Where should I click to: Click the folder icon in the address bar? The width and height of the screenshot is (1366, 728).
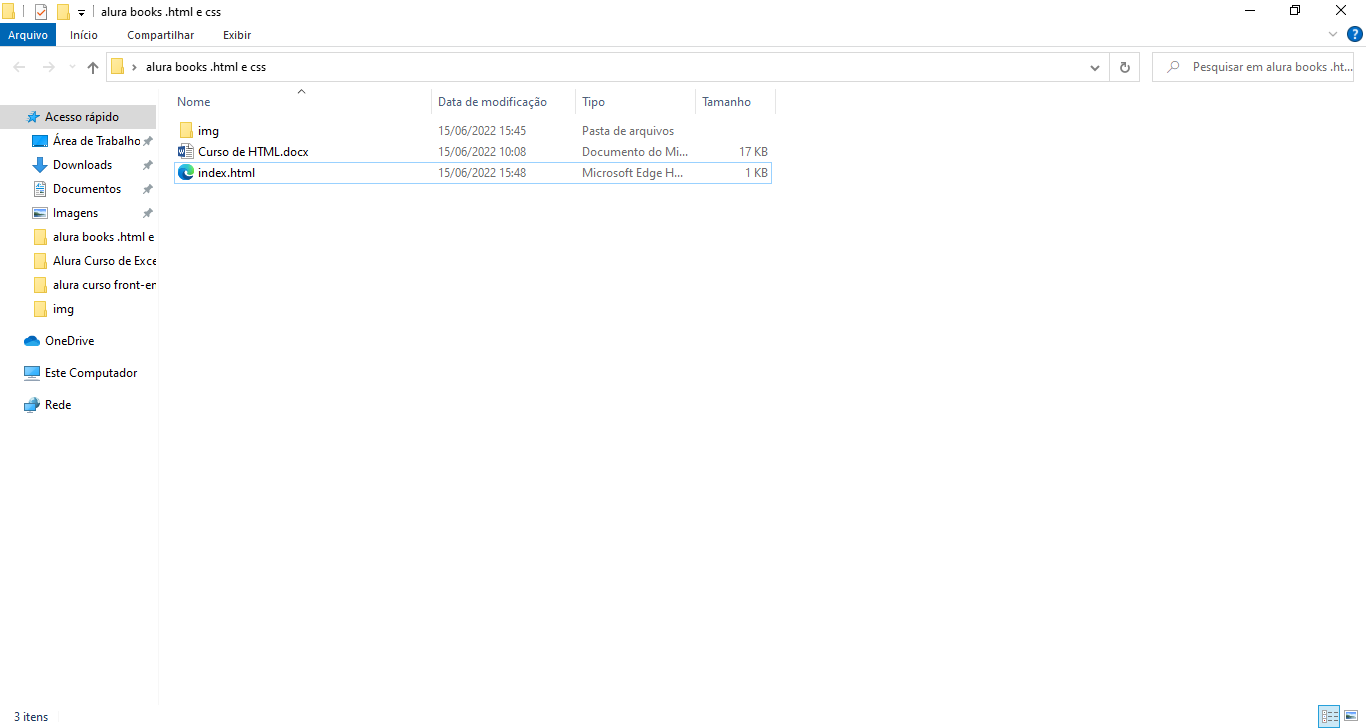(x=118, y=67)
